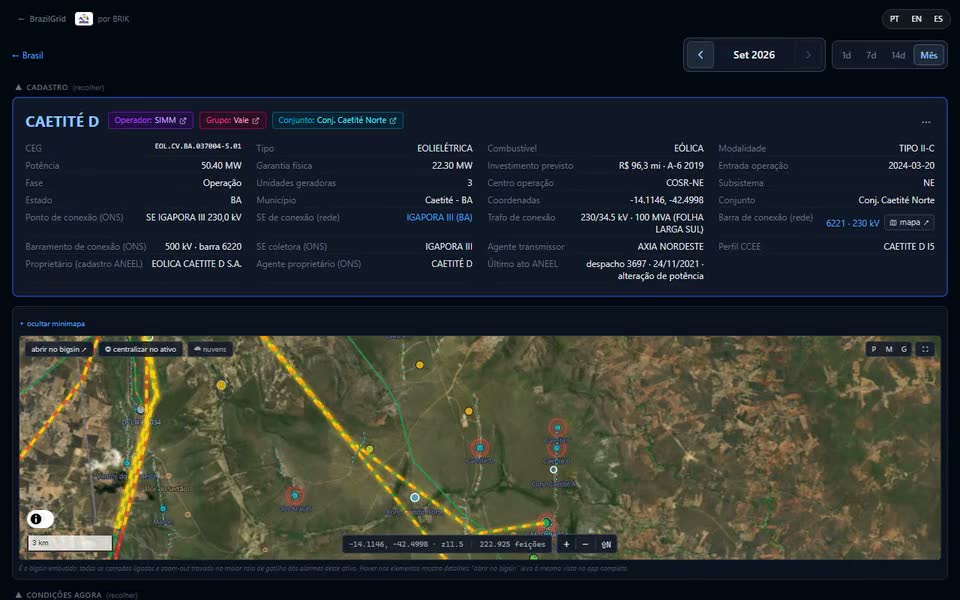Image resolution: width=960 pixels, height=600 pixels.
Task: Select the 7d time range
Action: [871, 55]
